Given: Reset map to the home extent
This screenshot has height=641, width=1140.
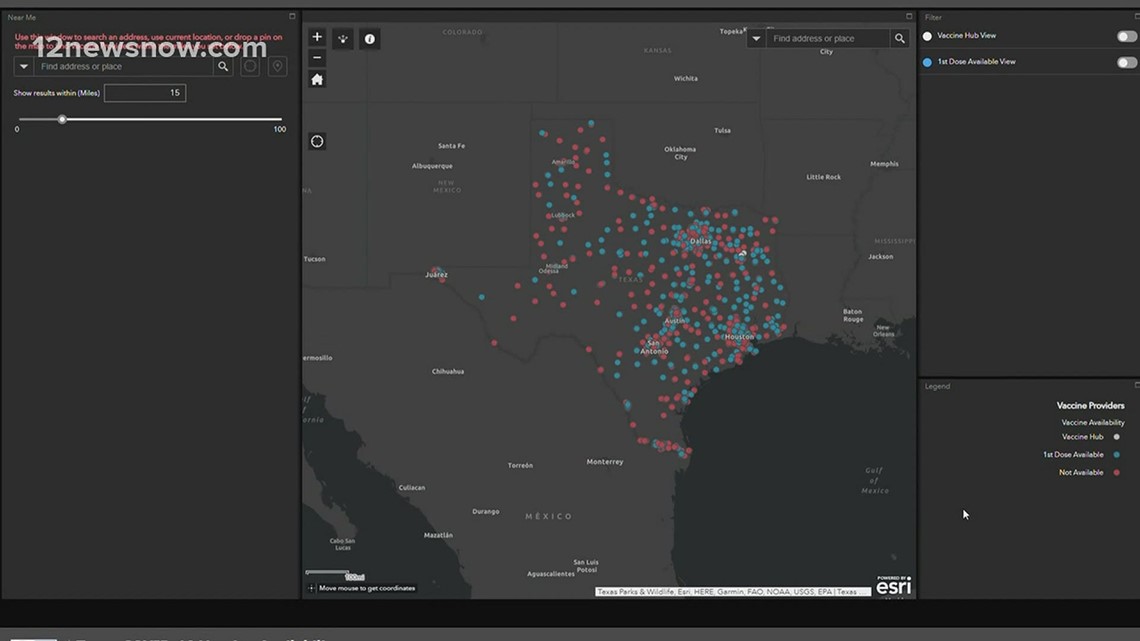Looking at the screenshot, I should pyautogui.click(x=317, y=79).
